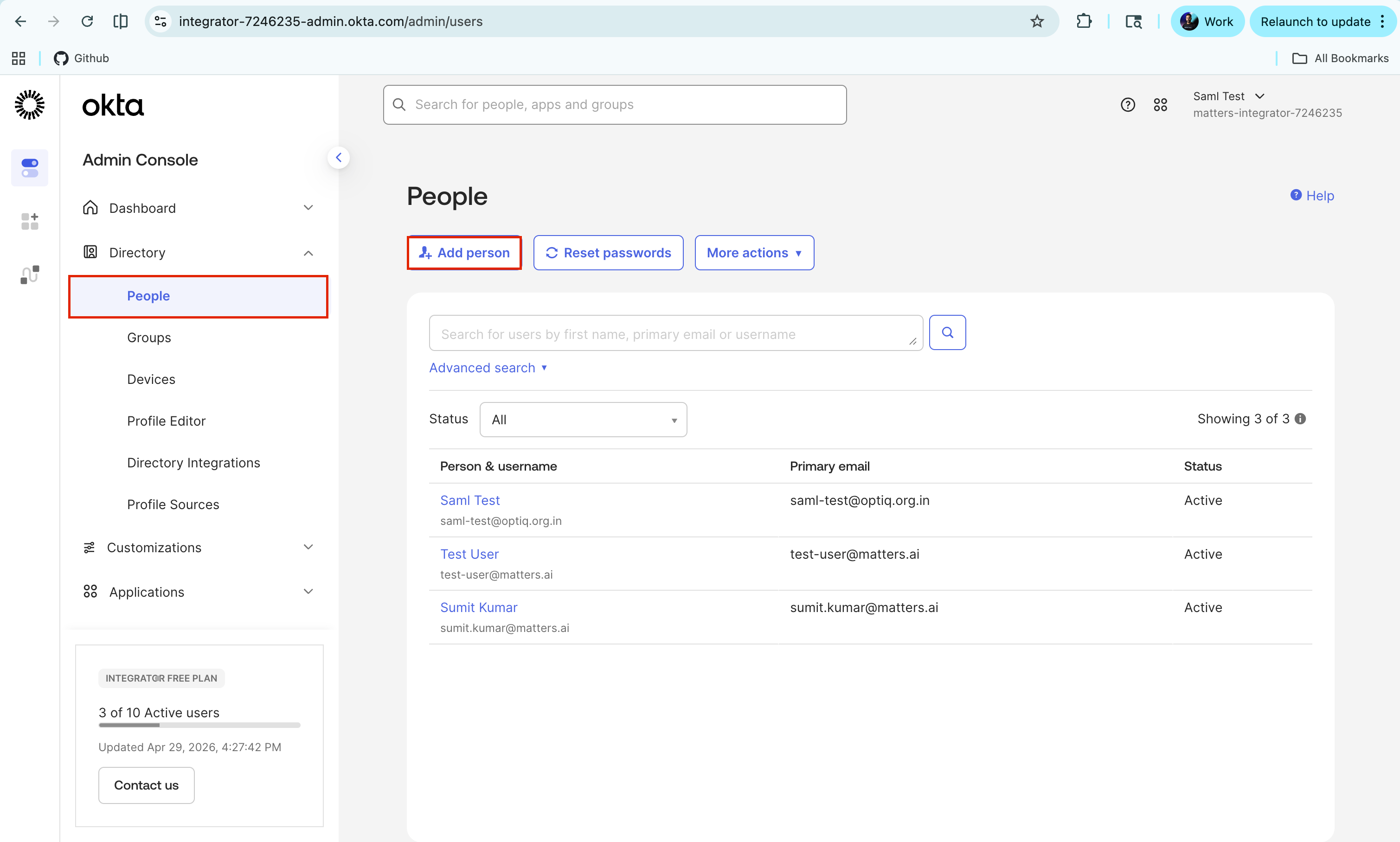Open the Test User profile link

click(469, 554)
